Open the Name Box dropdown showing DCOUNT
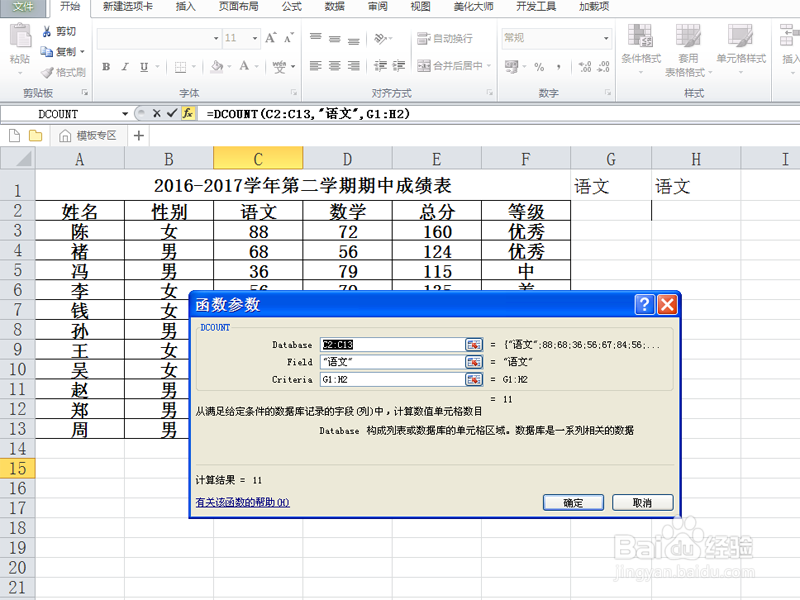800x600 pixels. (125, 113)
